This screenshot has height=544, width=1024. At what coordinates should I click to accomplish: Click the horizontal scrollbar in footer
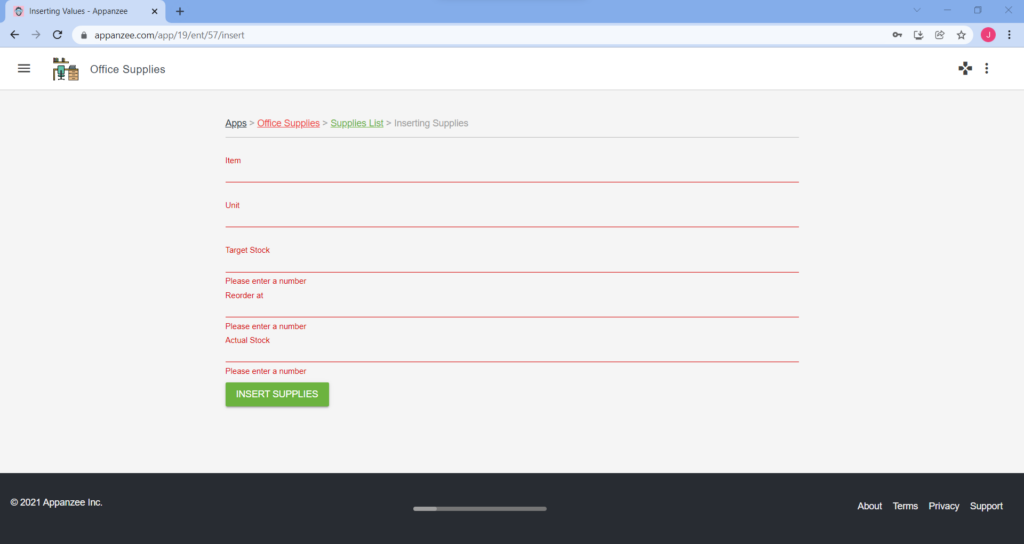click(480, 509)
